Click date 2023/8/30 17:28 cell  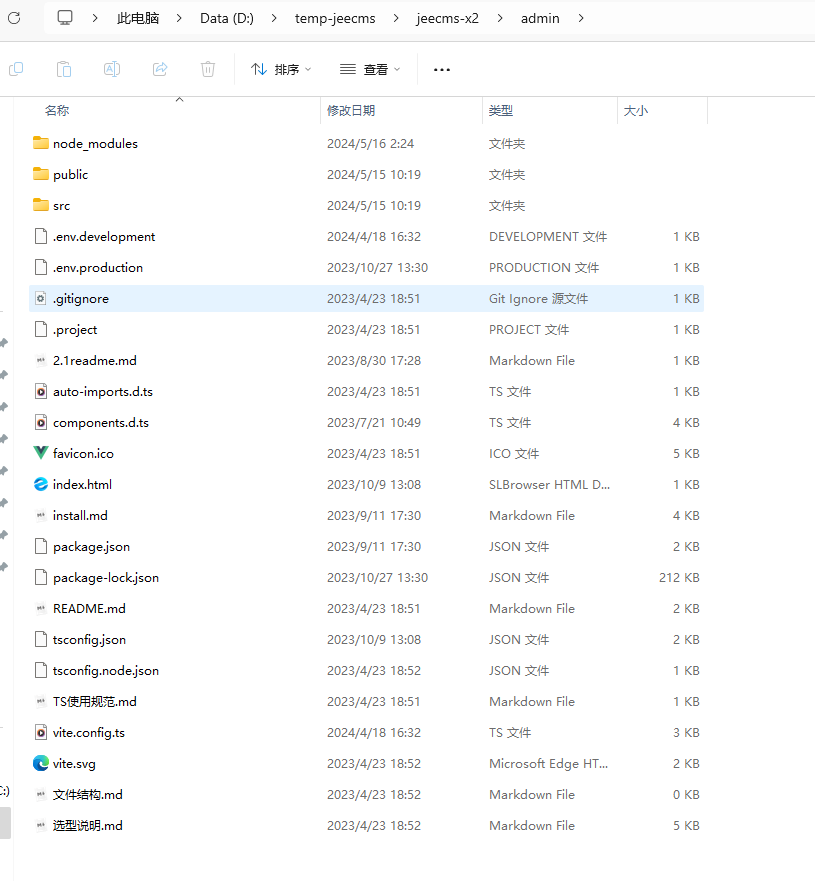[x=374, y=361]
